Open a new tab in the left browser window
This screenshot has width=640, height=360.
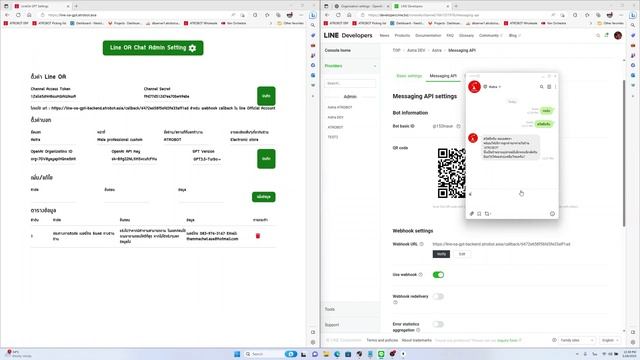coord(76,6)
